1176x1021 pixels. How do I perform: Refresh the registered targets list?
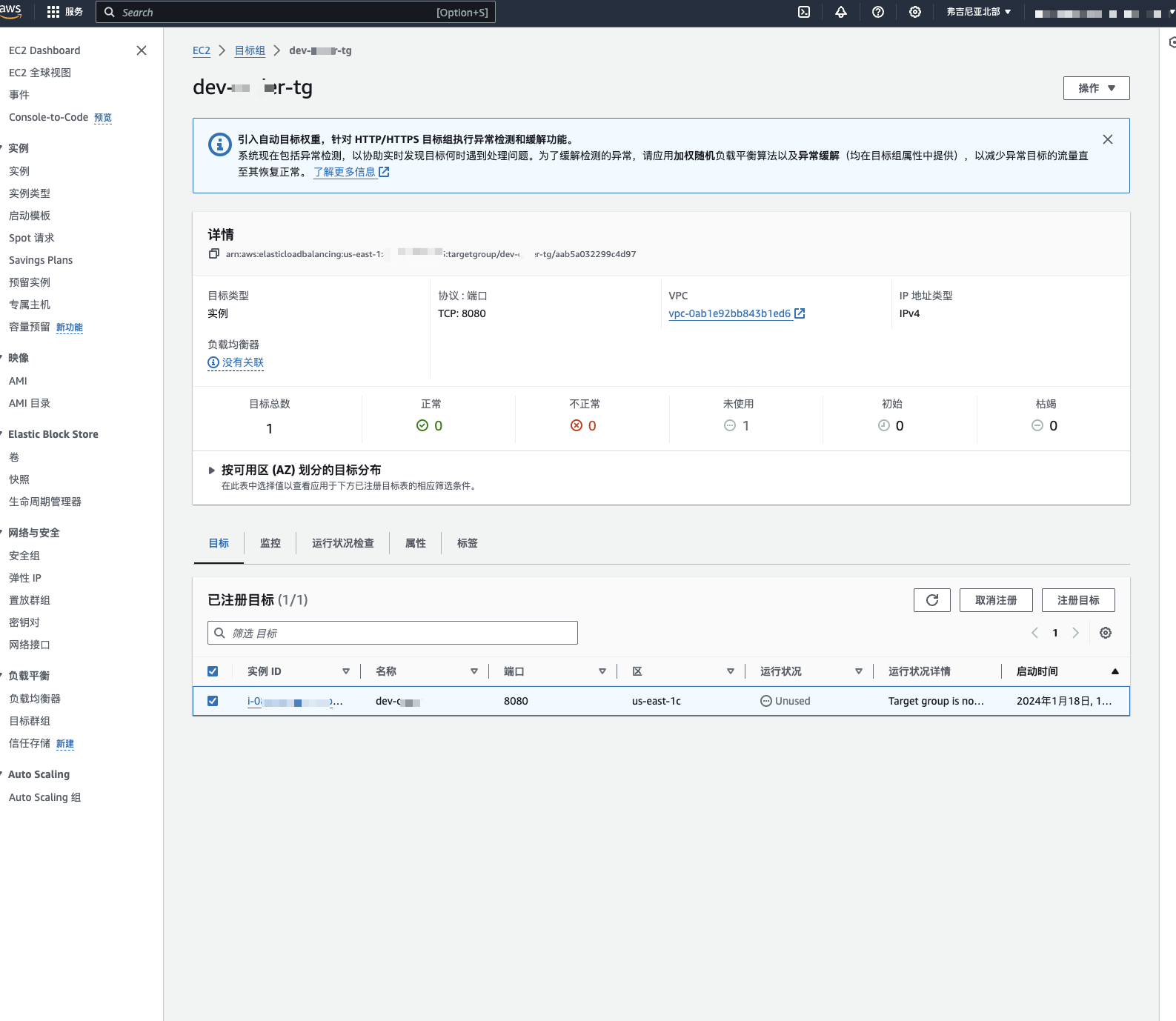tap(932, 600)
